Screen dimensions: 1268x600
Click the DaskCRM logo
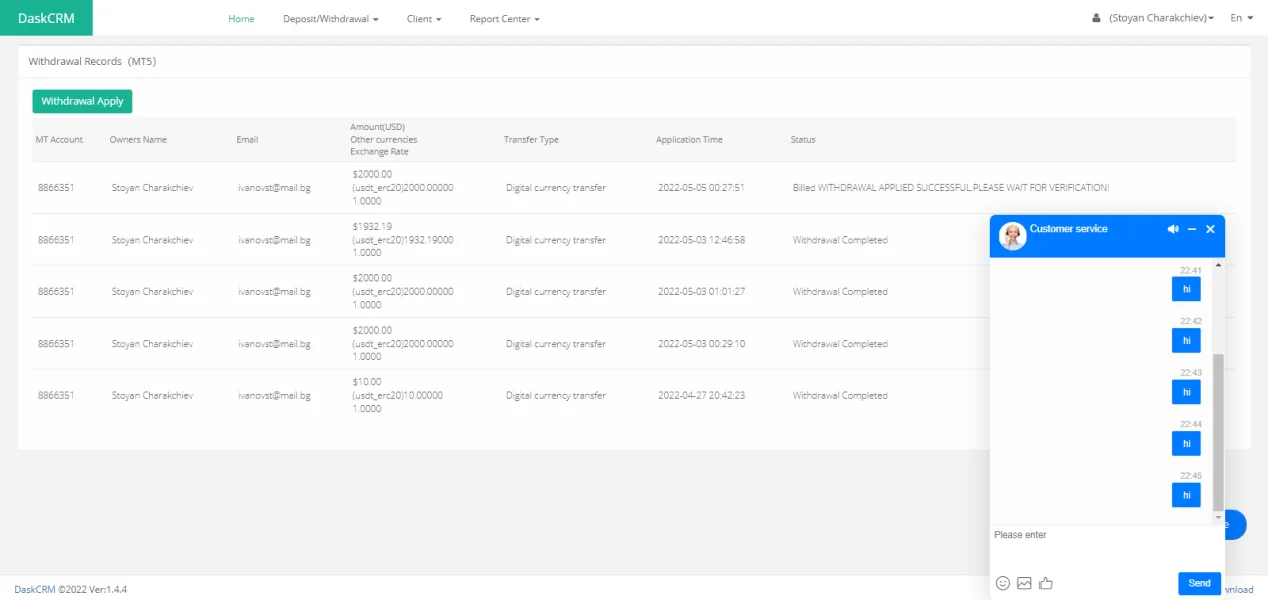point(46,18)
